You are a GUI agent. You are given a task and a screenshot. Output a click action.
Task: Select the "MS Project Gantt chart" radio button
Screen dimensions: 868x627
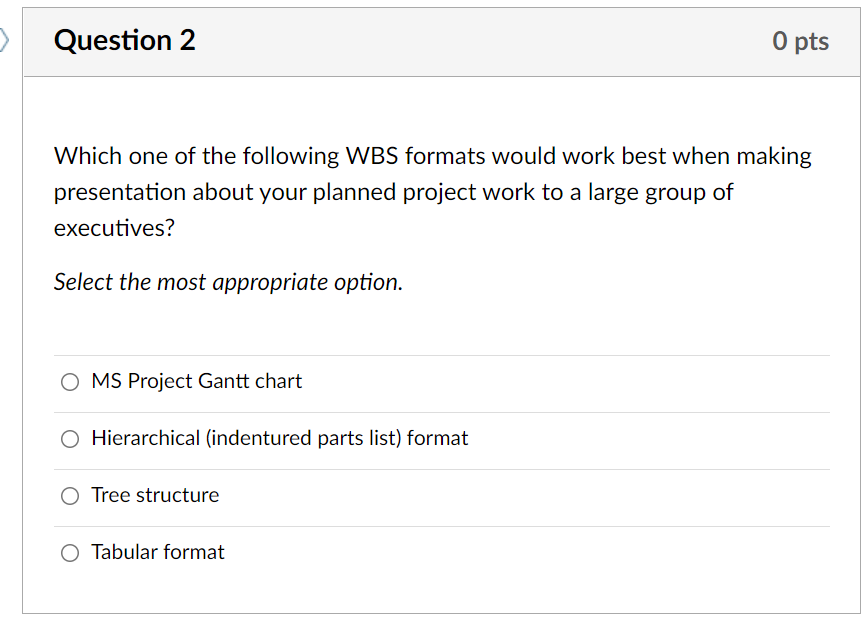pyautogui.click(x=69, y=382)
